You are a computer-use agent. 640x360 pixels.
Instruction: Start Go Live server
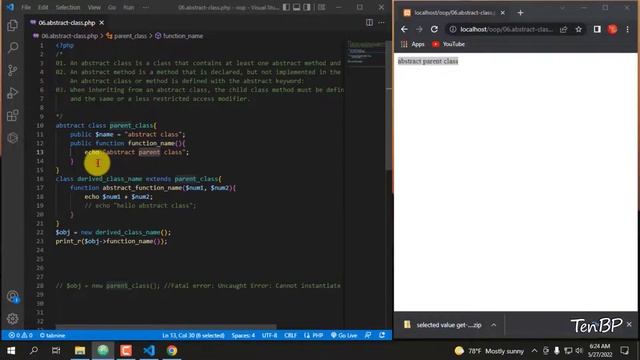[x=344, y=335]
